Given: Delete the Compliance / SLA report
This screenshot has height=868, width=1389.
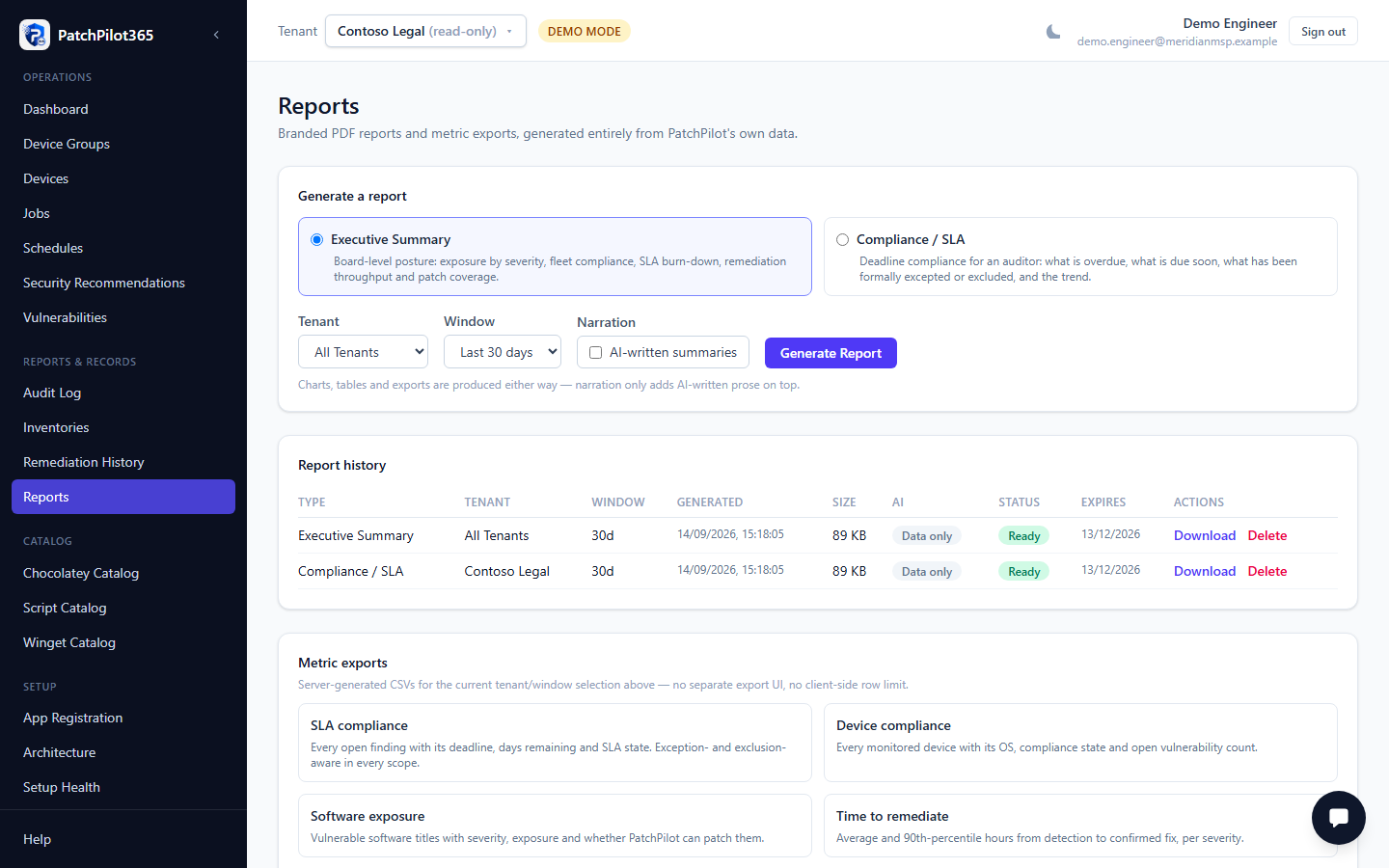Looking at the screenshot, I should [1267, 571].
